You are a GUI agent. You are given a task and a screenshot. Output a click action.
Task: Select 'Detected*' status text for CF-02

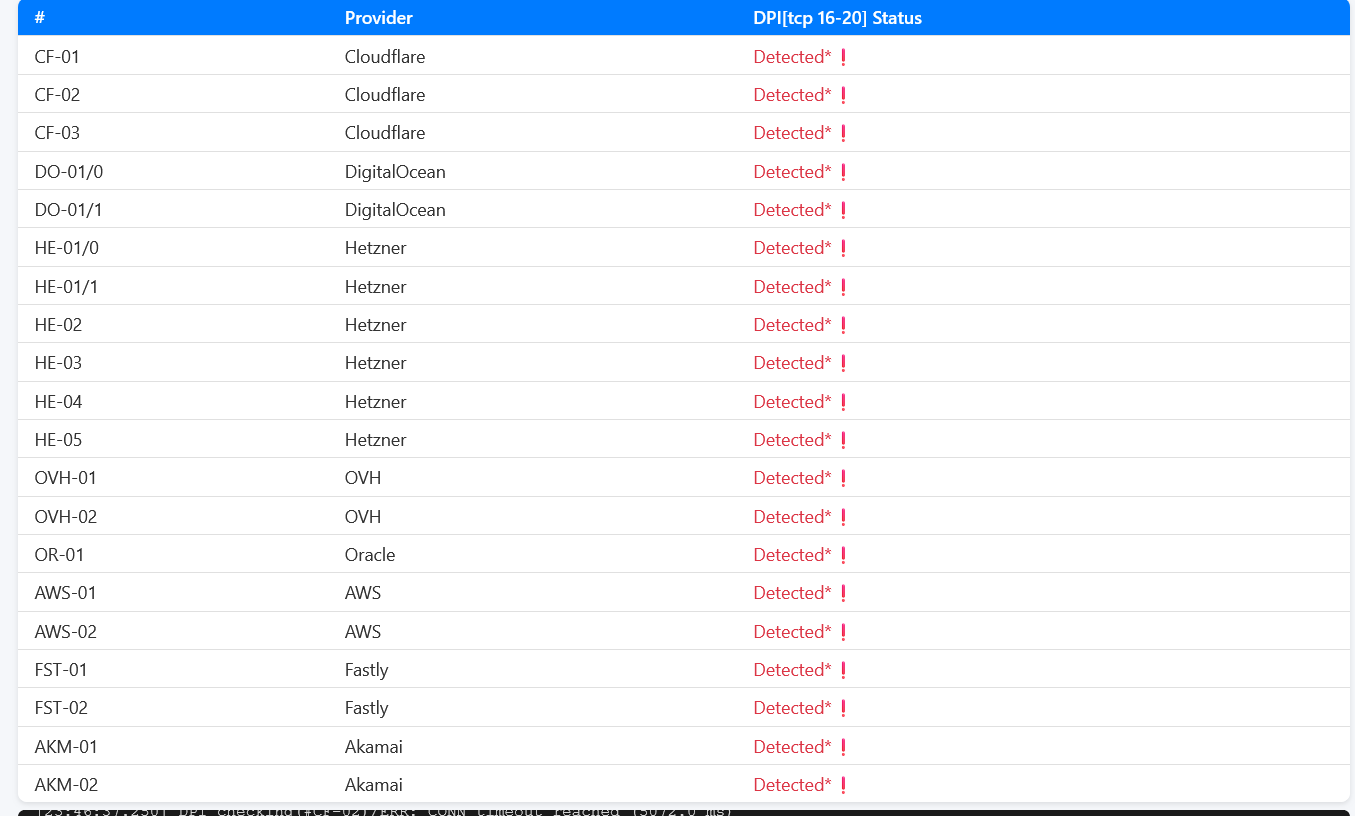pyautogui.click(x=792, y=95)
